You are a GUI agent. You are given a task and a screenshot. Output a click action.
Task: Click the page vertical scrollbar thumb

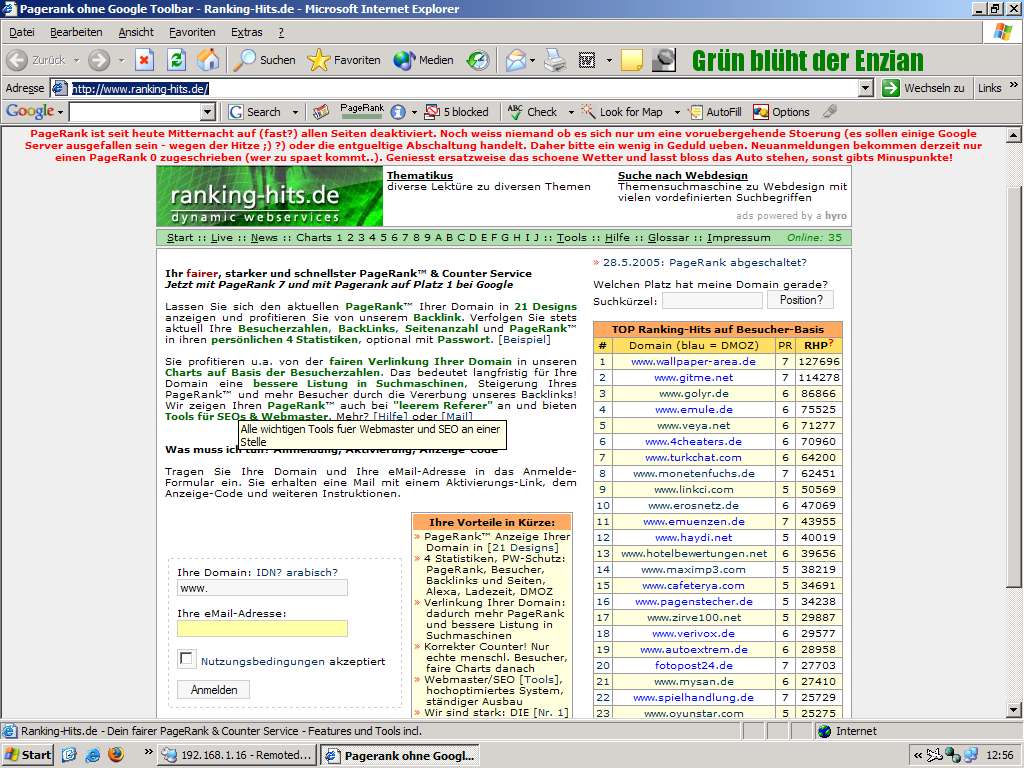coord(1013,385)
